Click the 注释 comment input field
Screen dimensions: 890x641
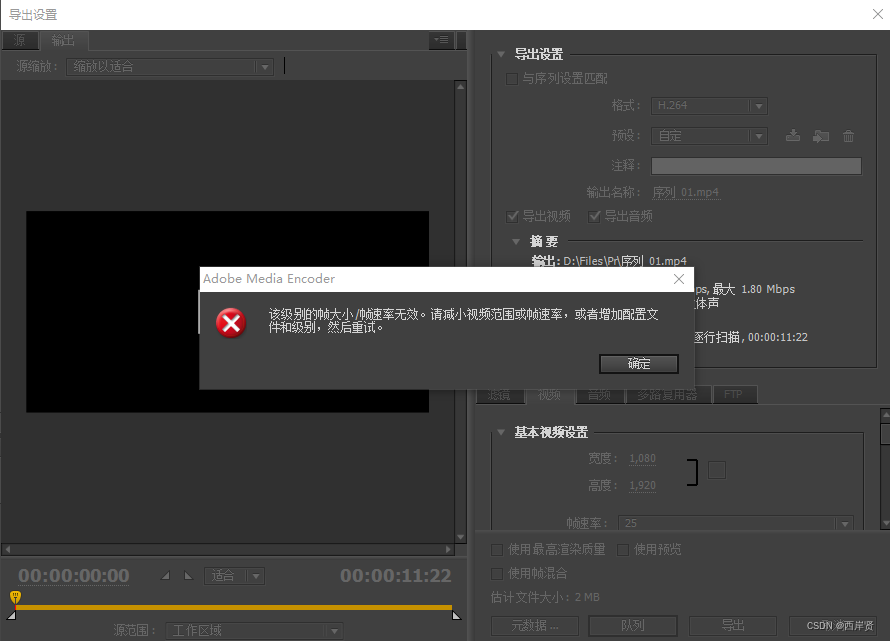[756, 166]
